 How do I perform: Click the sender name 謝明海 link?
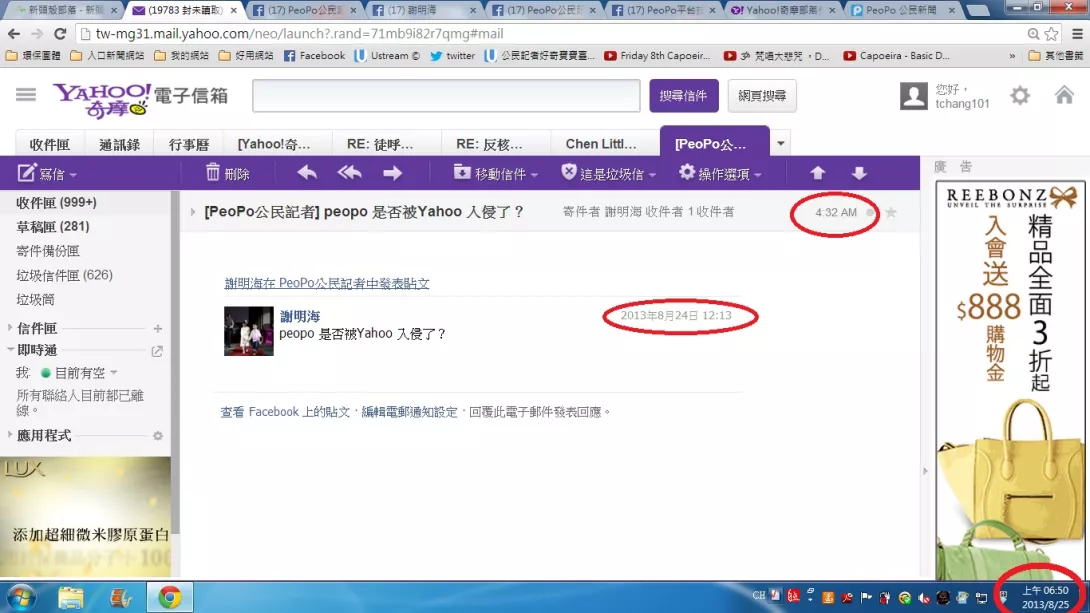[300, 316]
